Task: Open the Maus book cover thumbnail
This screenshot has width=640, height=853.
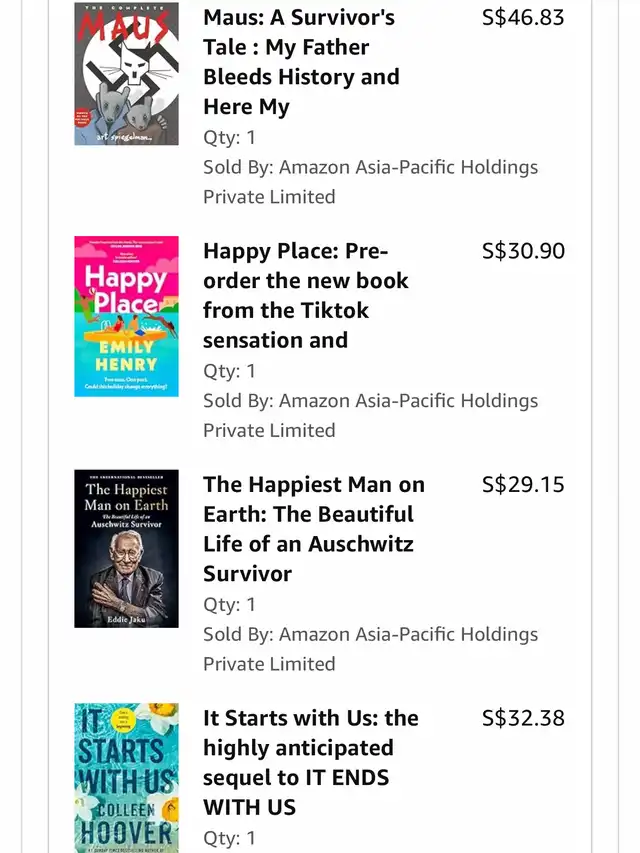Action: (126, 73)
